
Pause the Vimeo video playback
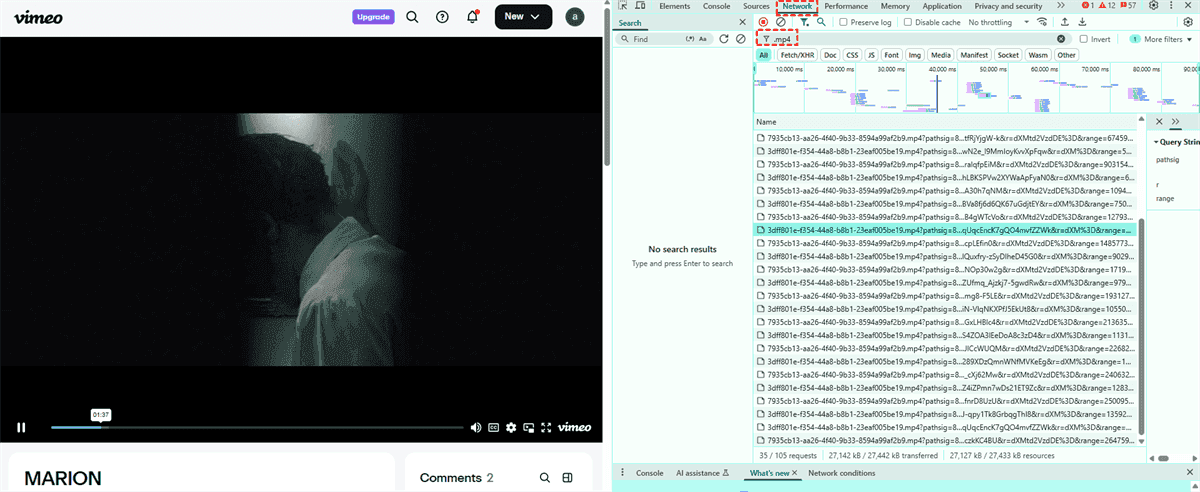tap(21, 427)
